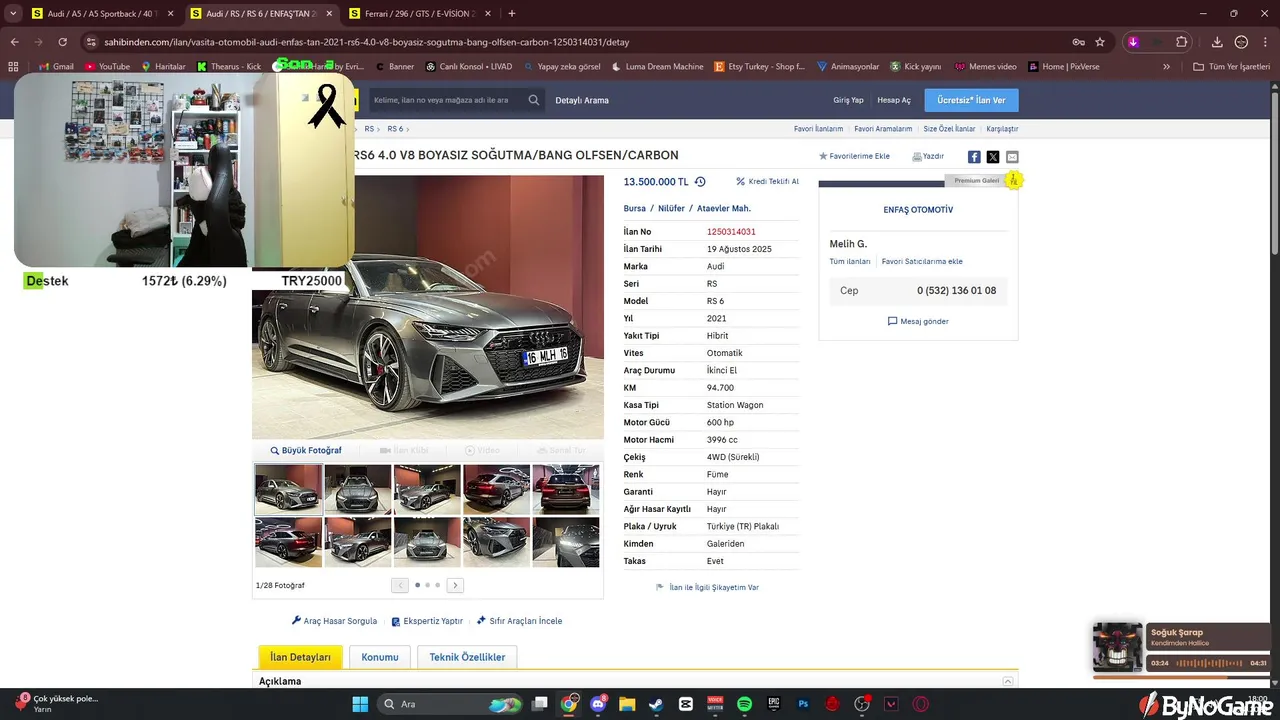Select the İlan Detayları tab
Viewport: 1280px width, 720px height.
click(300, 657)
